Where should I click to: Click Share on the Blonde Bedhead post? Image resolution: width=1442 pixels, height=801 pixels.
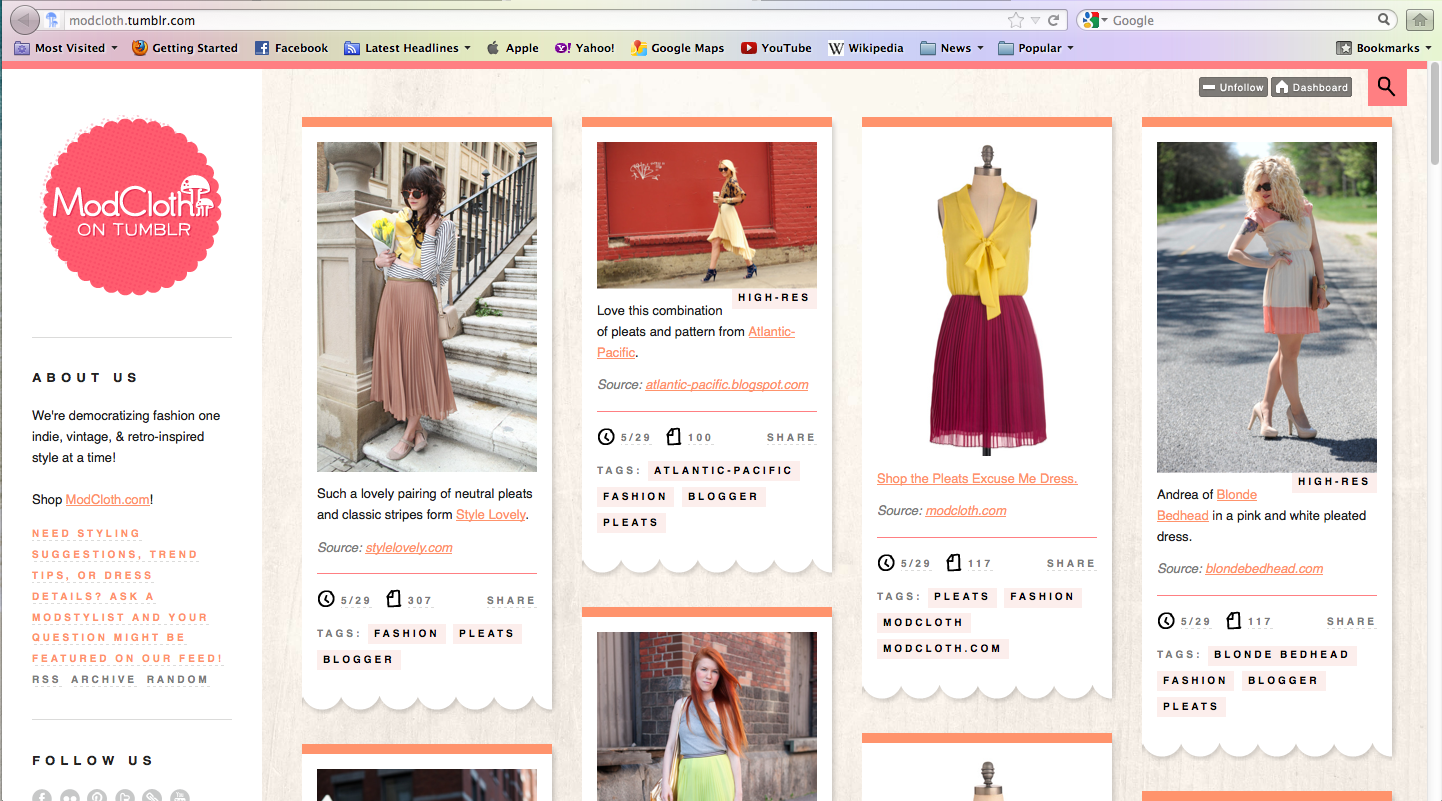(1351, 622)
